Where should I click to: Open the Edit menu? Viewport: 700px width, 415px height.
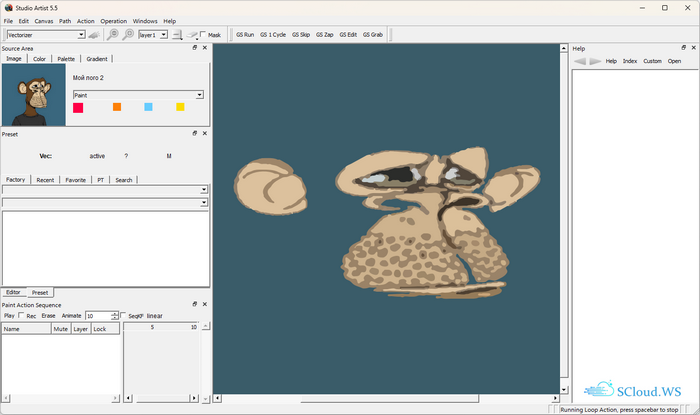[x=24, y=21]
